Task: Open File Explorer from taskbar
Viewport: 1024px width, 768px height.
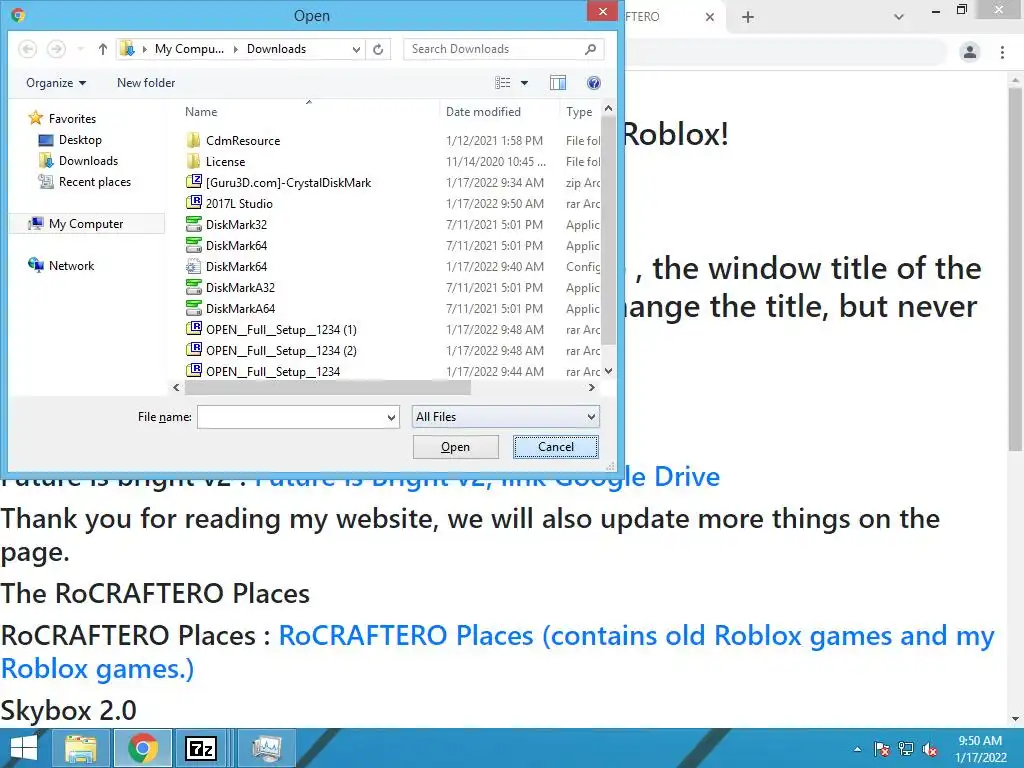Action: pos(80,748)
